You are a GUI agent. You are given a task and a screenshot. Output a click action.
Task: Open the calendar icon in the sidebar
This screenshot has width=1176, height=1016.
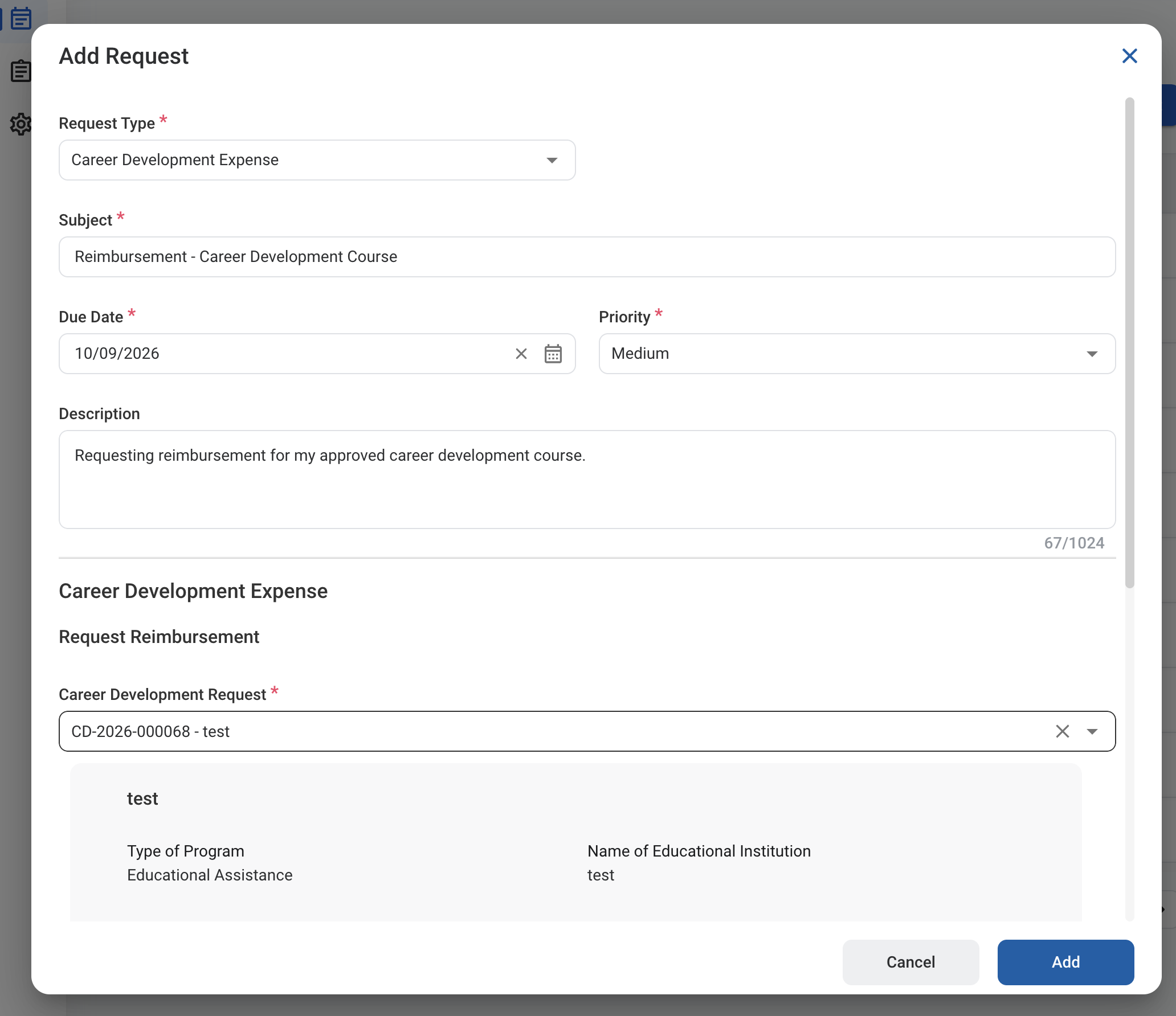21,18
